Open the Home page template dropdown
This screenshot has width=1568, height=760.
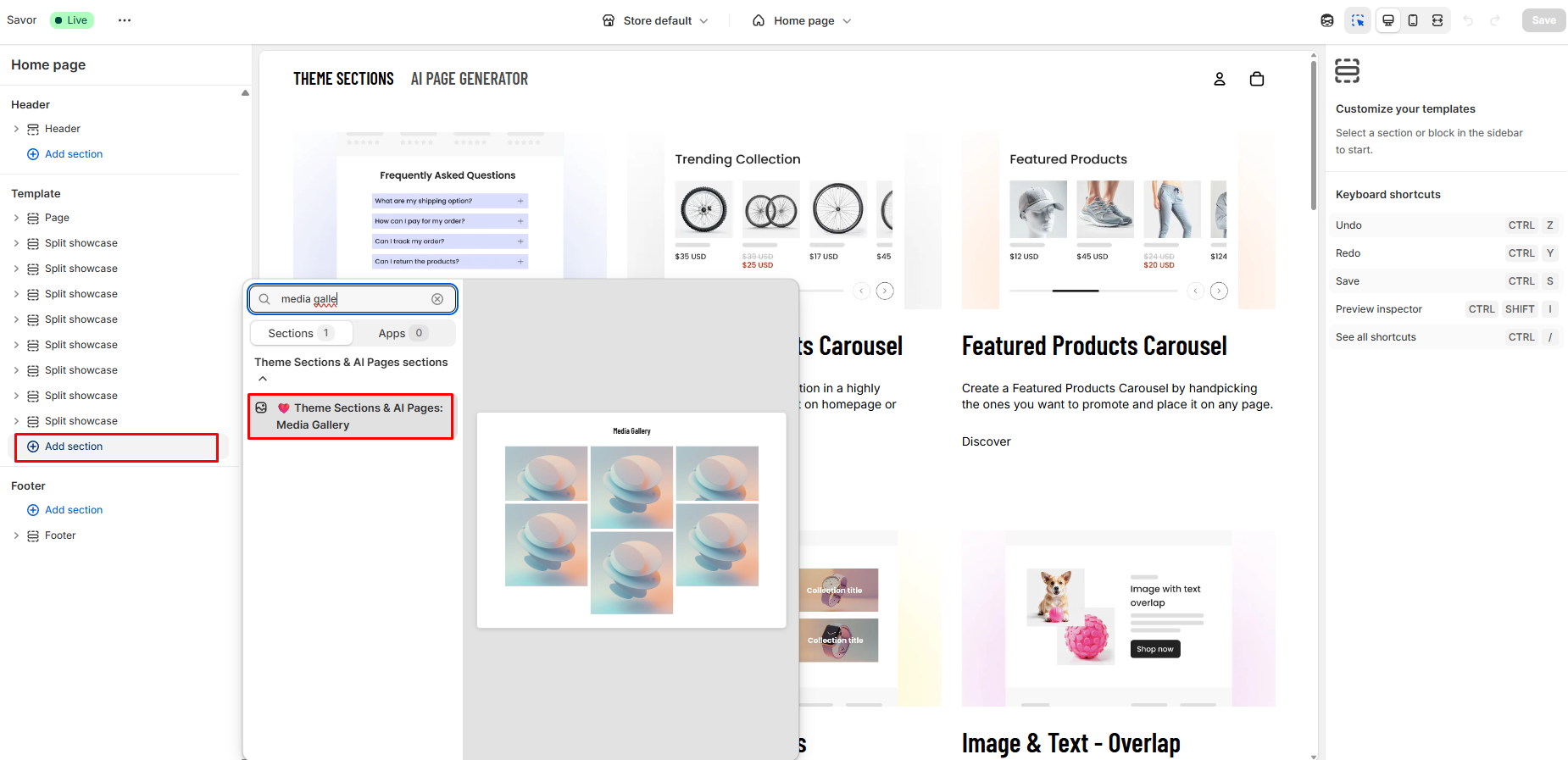[802, 20]
